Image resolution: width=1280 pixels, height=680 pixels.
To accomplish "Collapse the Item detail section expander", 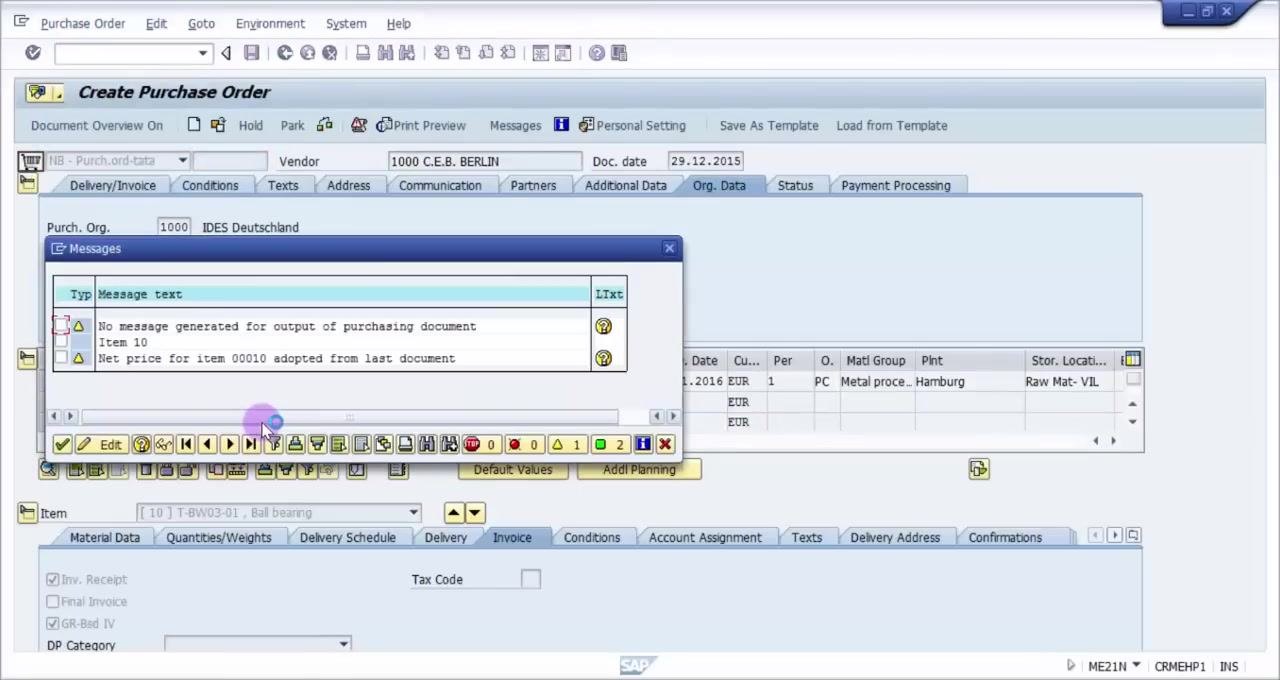I will pos(27,513).
